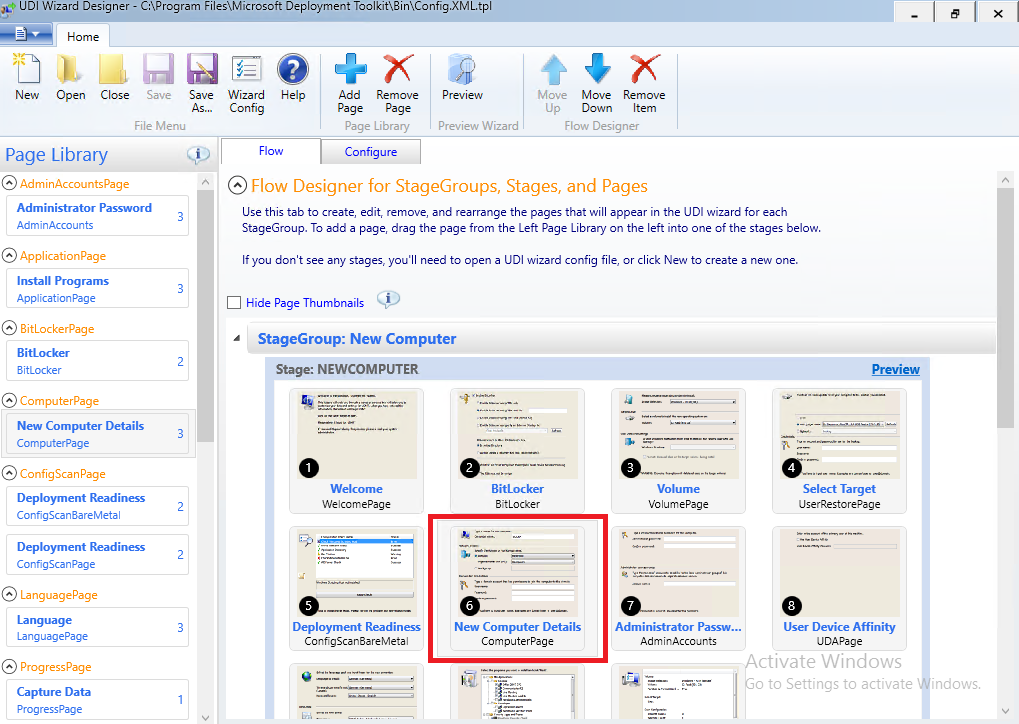This screenshot has width=1019, height=724.
Task: Select the Volume page thumbnail
Action: coord(678,450)
